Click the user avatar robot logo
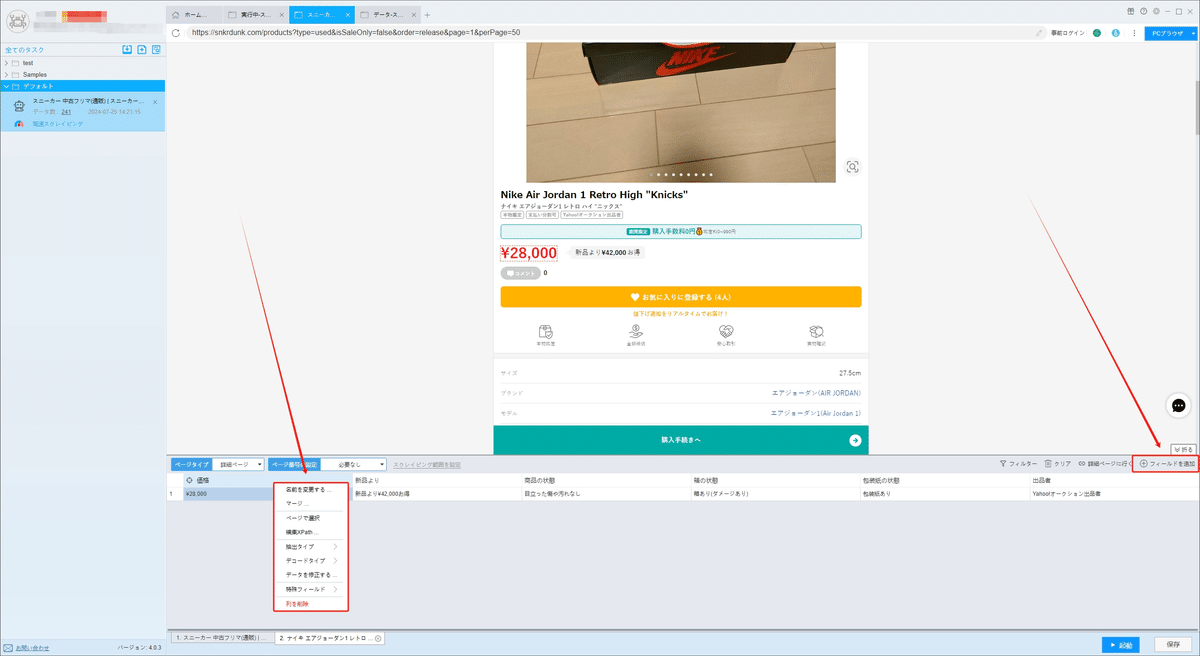Viewport: 1200px width, 656px height. click(x=19, y=19)
